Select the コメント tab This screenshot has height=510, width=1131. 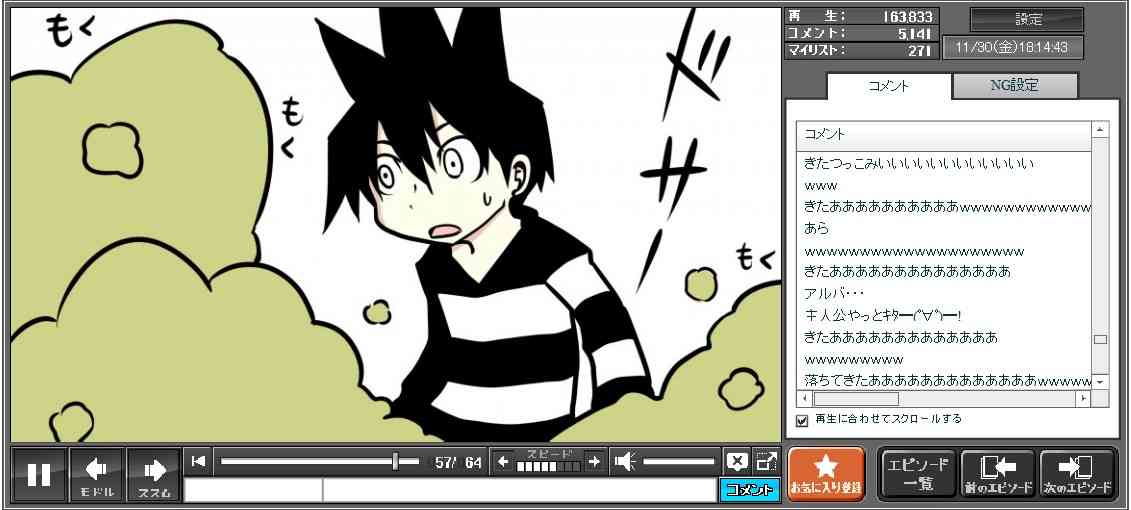(887, 86)
